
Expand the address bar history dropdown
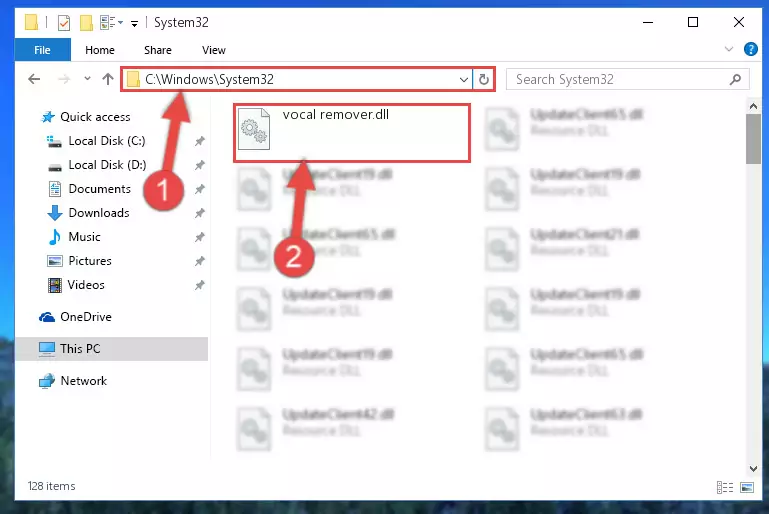[x=463, y=79]
